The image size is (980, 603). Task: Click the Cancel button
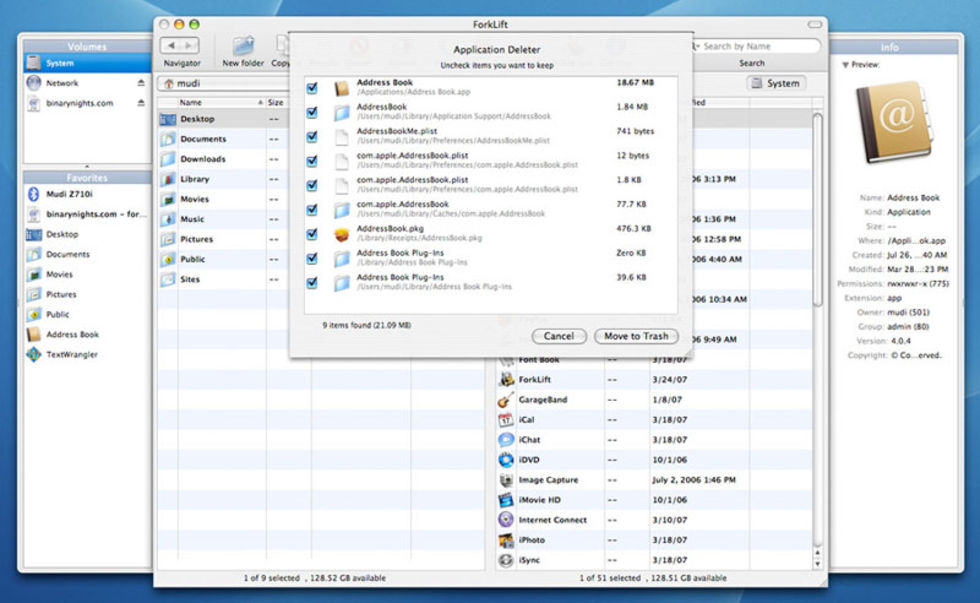(559, 336)
